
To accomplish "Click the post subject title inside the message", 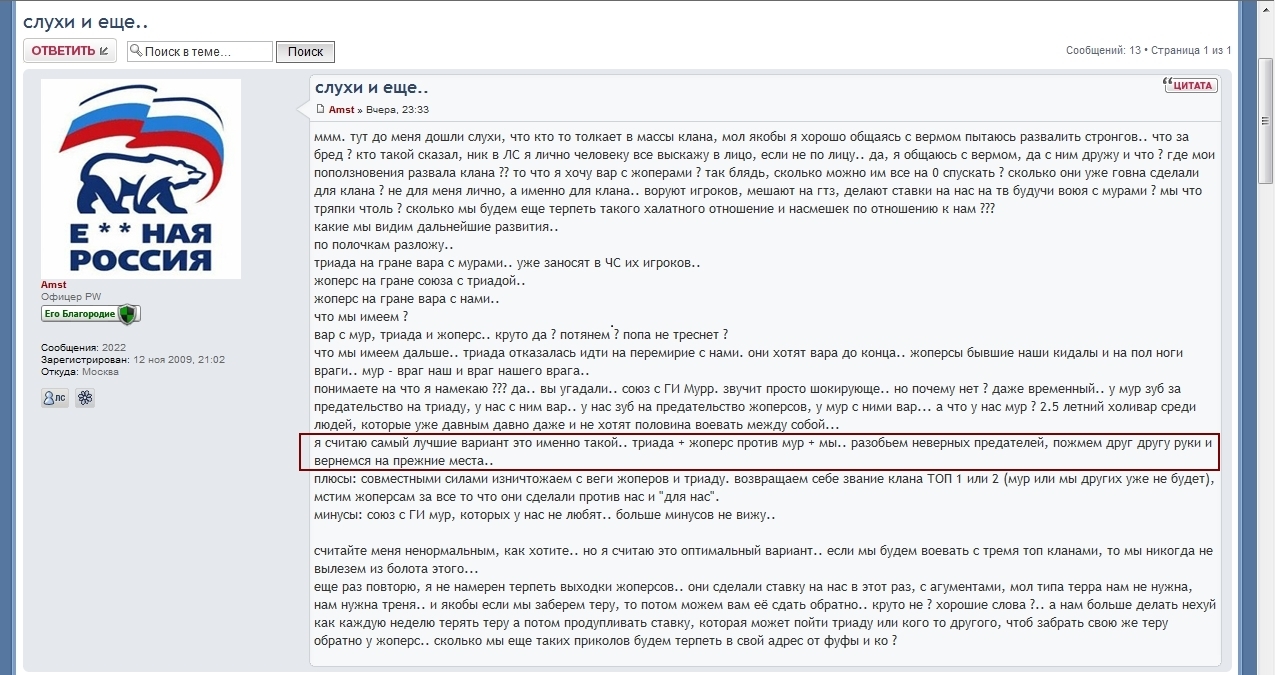I will 371,87.
